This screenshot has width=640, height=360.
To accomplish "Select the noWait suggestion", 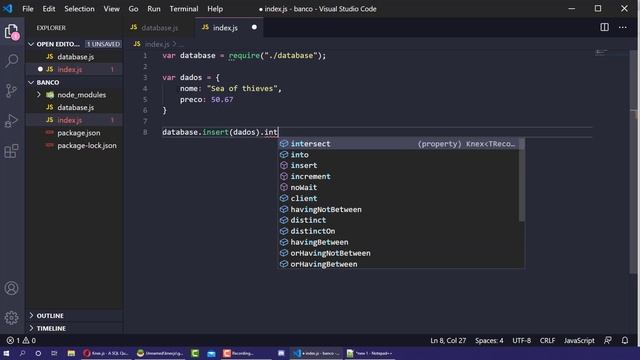I will 399,187.
